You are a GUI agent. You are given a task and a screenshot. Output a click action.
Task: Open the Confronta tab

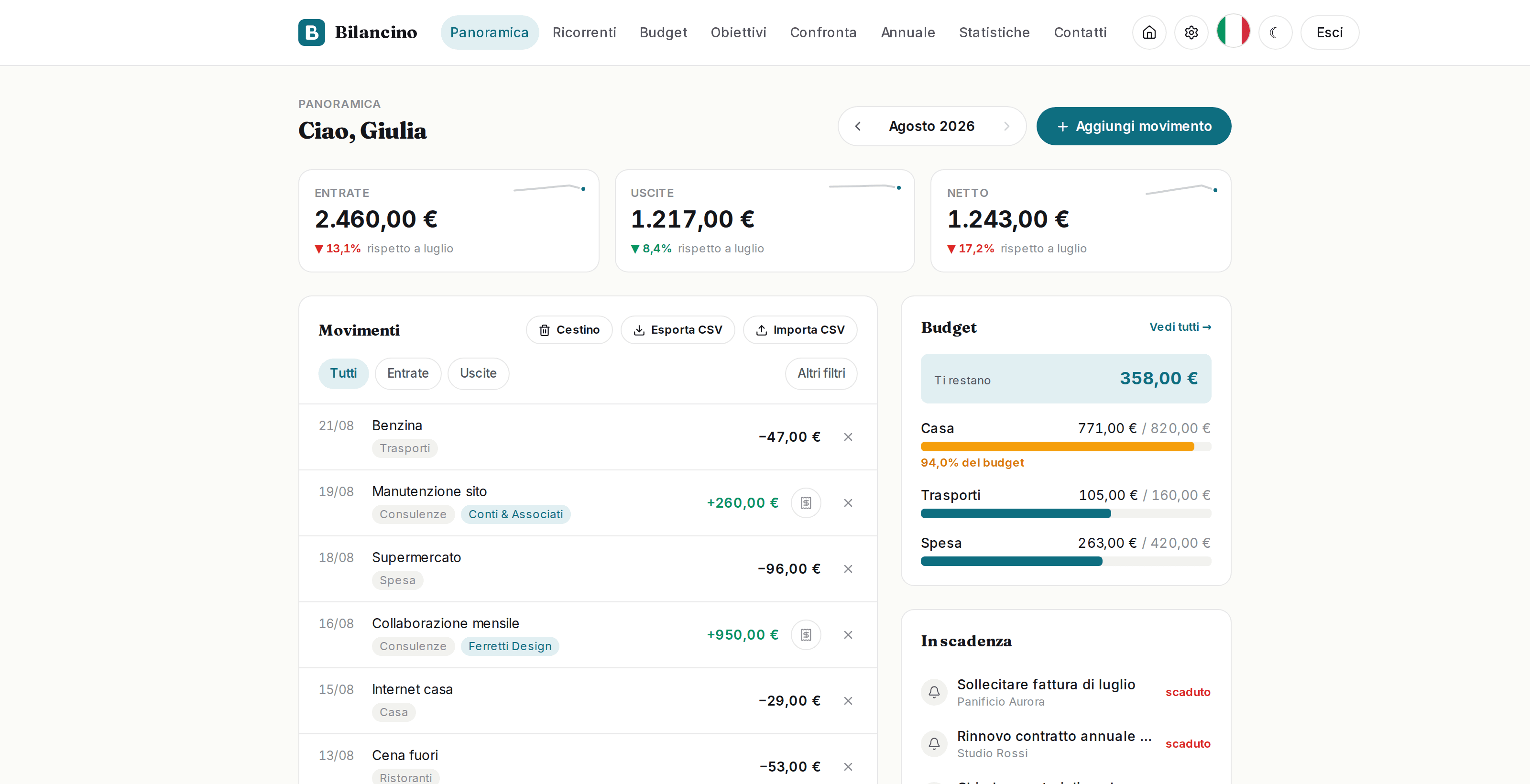click(822, 32)
